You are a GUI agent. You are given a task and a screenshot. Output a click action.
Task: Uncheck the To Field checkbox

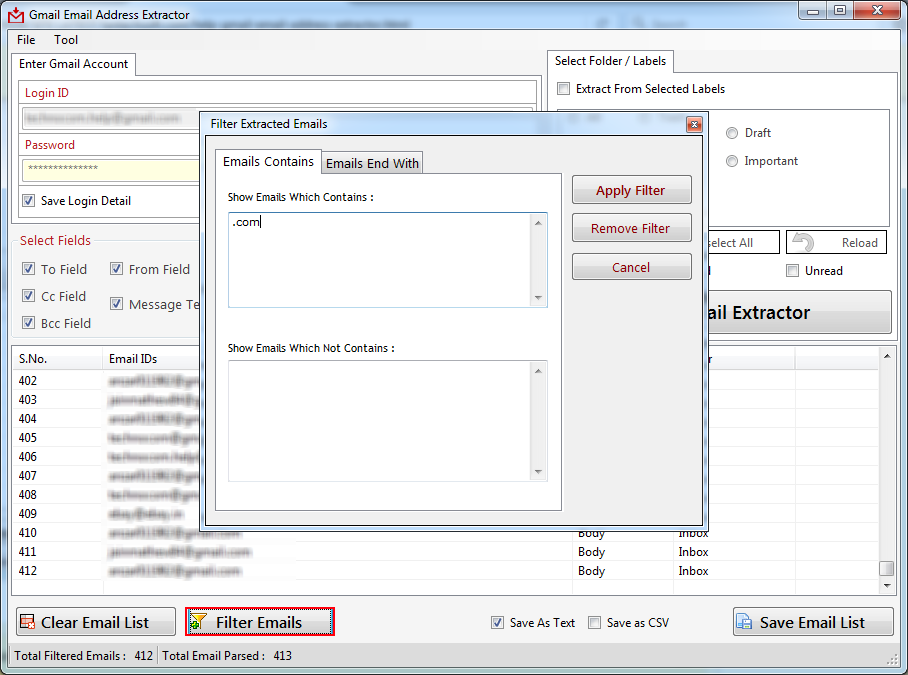pyautogui.click(x=28, y=269)
